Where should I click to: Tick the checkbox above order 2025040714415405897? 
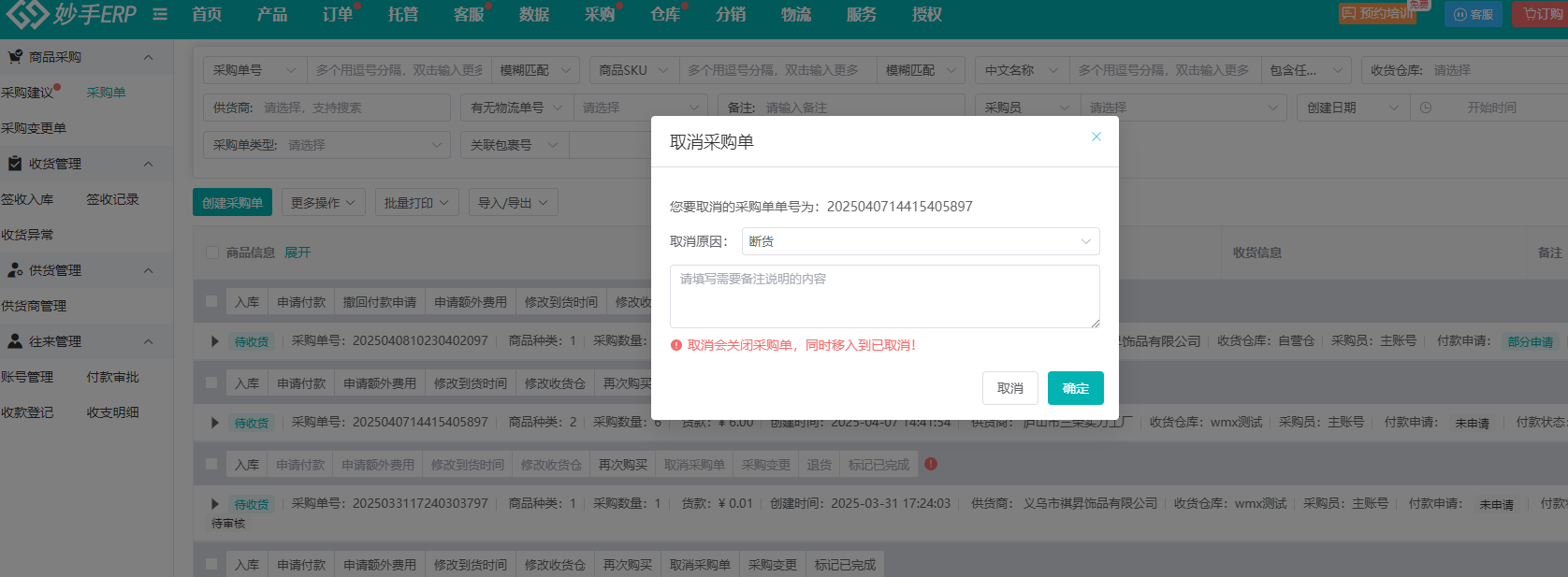211,383
